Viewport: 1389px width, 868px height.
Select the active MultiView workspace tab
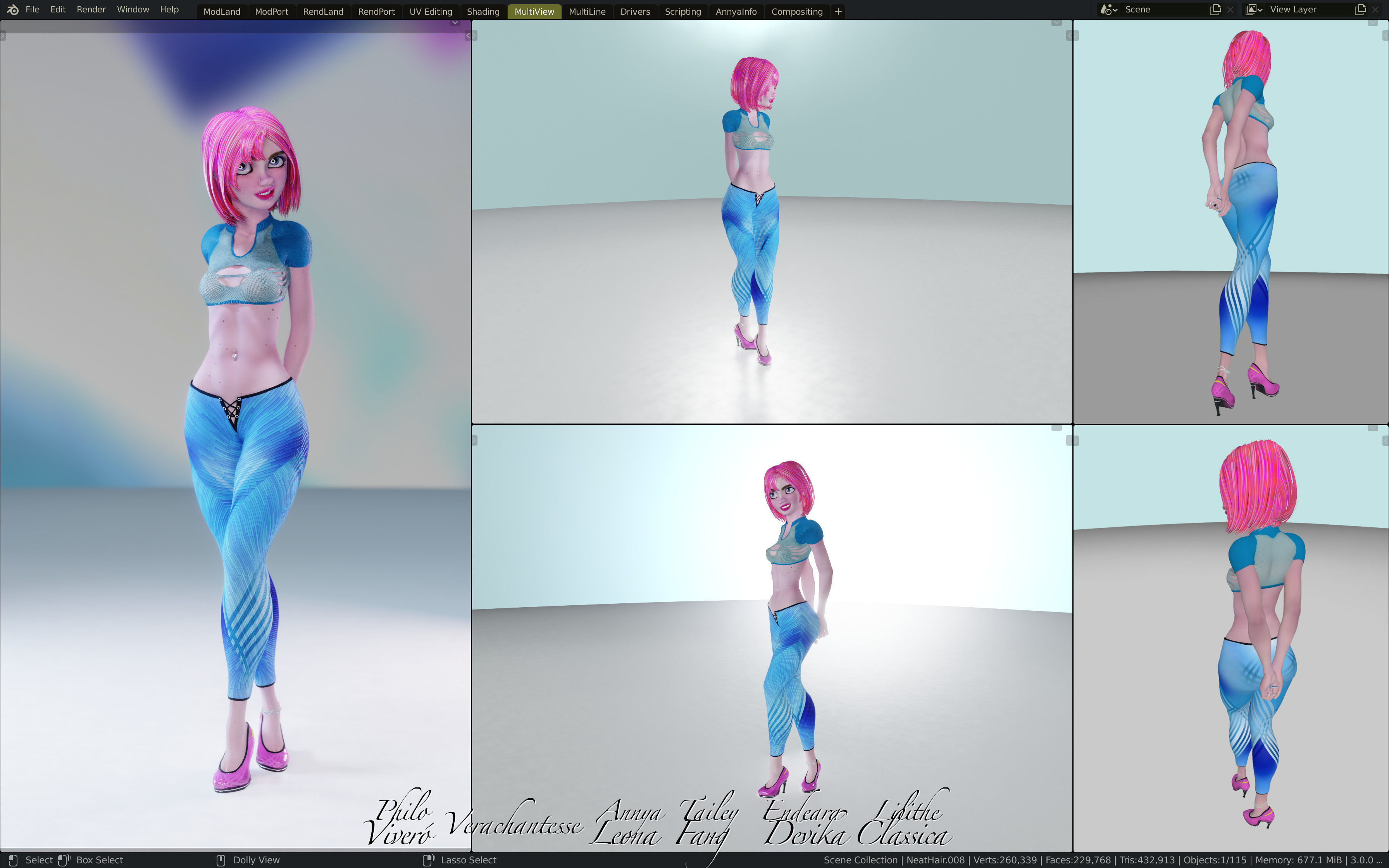(534, 12)
